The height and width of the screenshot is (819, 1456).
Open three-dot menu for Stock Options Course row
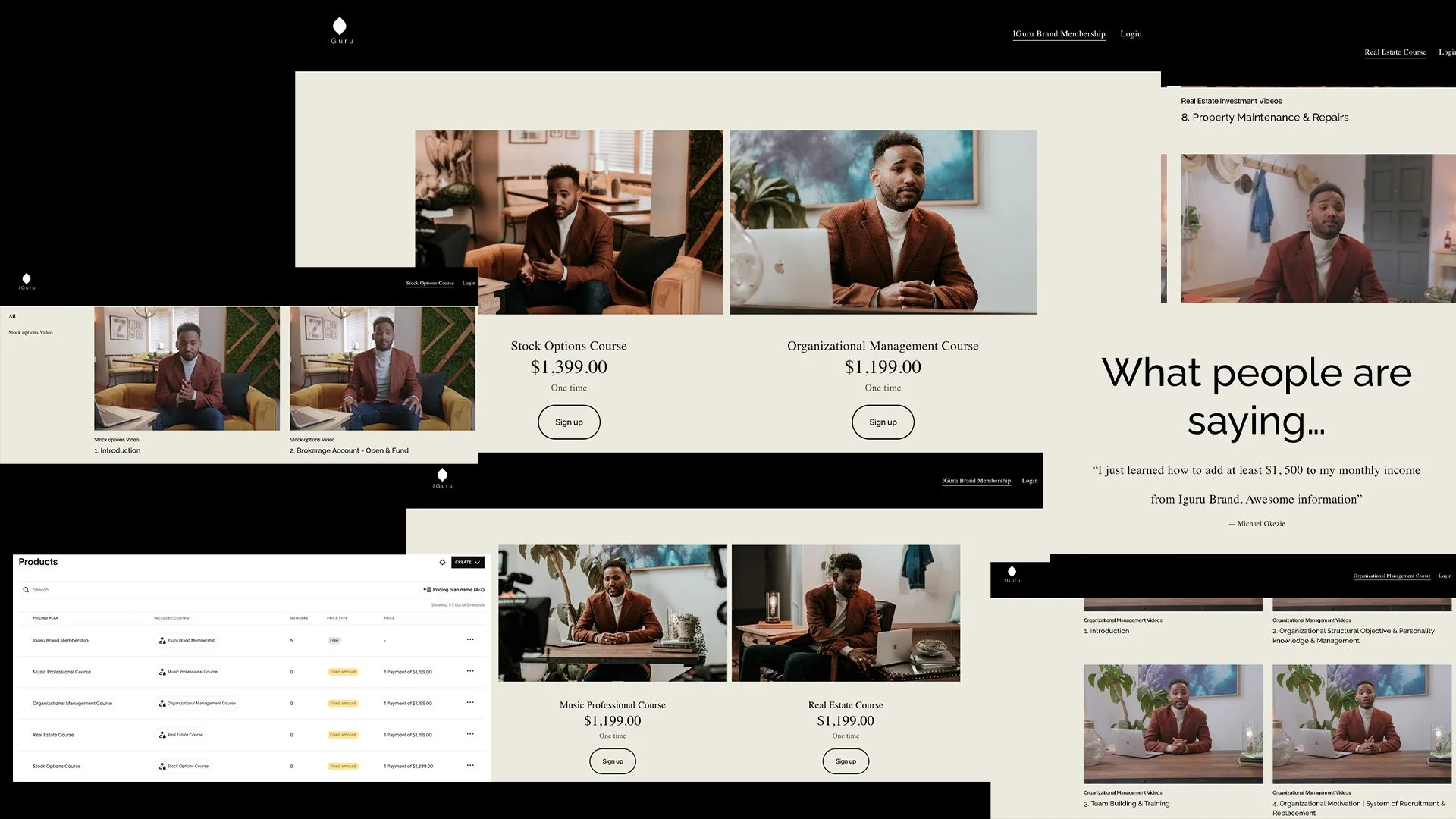coord(470,765)
